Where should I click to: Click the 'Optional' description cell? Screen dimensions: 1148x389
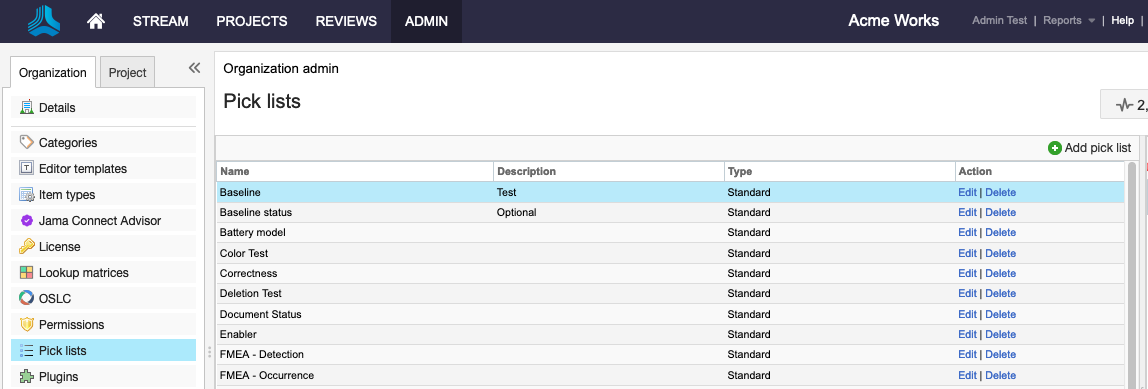click(x=516, y=212)
